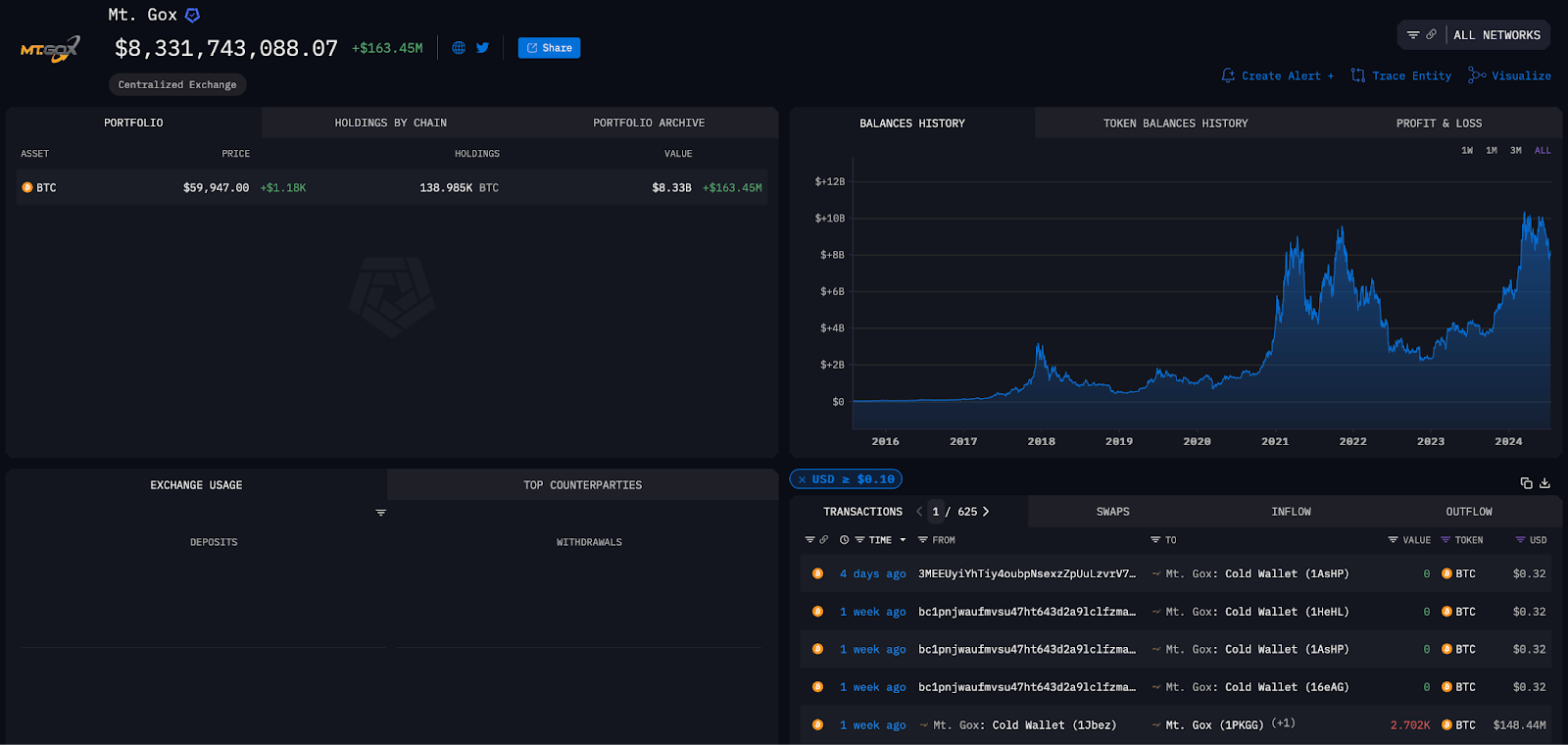This screenshot has width=1568, height=745.
Task: Open the Mt. Gox website globe icon
Action: (459, 47)
